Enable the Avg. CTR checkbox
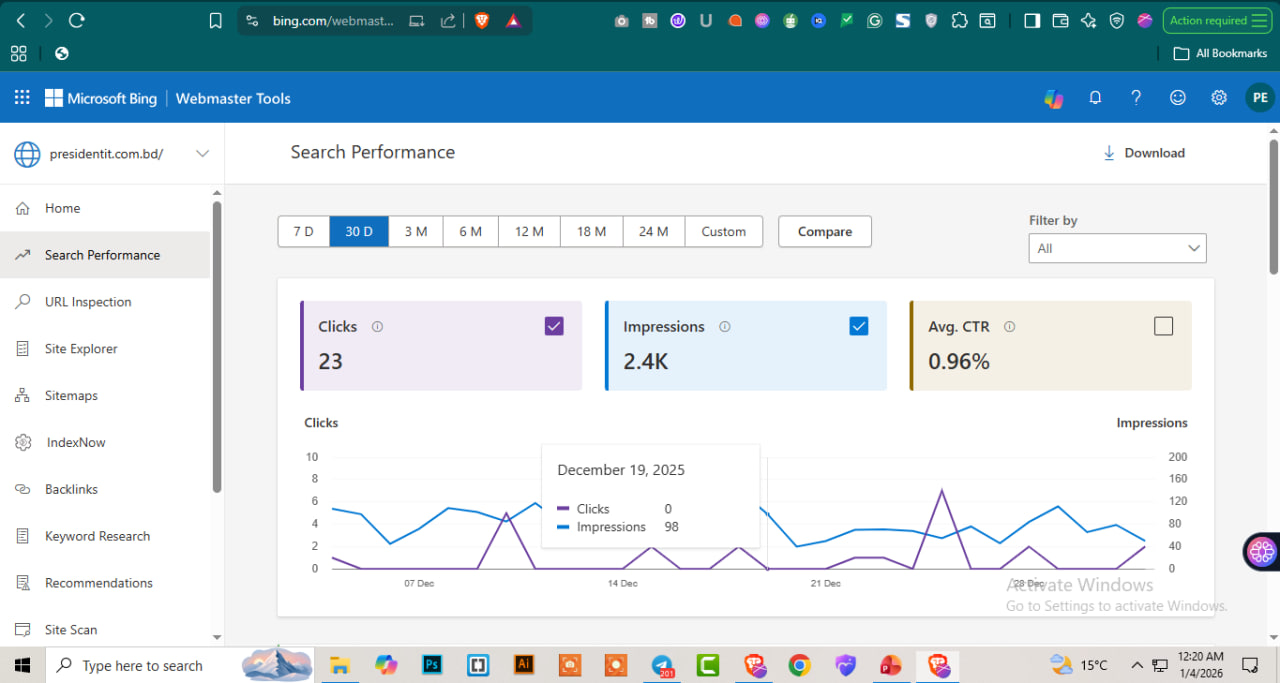 [1163, 326]
